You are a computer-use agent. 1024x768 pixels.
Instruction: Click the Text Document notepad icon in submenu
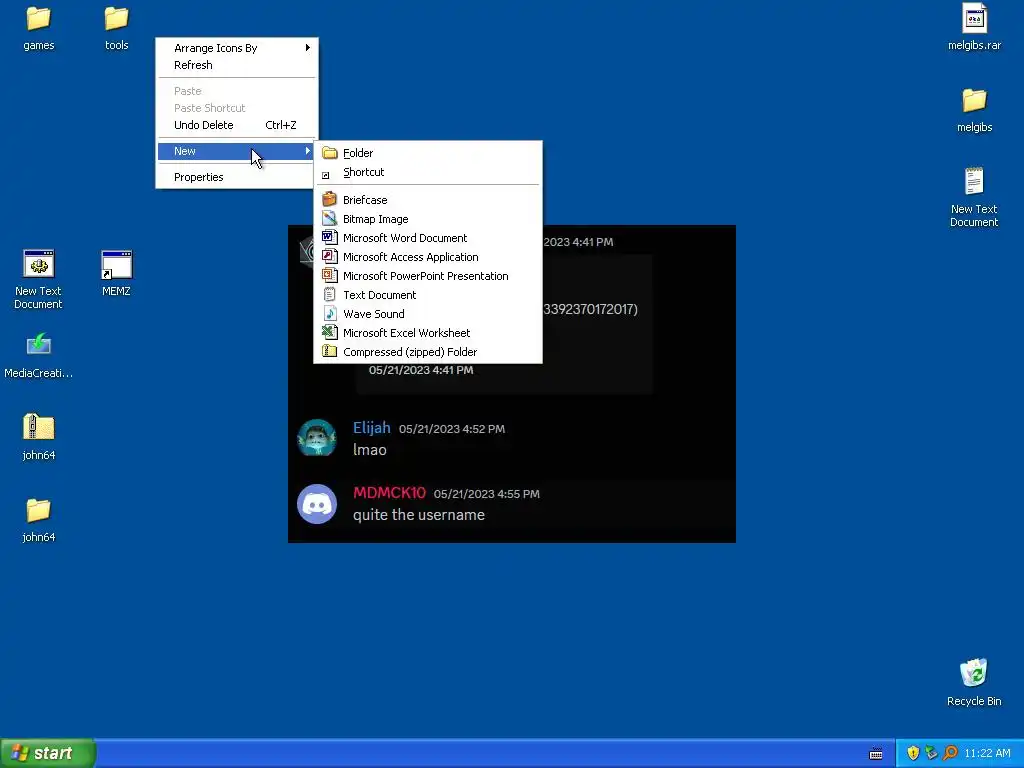coord(330,295)
